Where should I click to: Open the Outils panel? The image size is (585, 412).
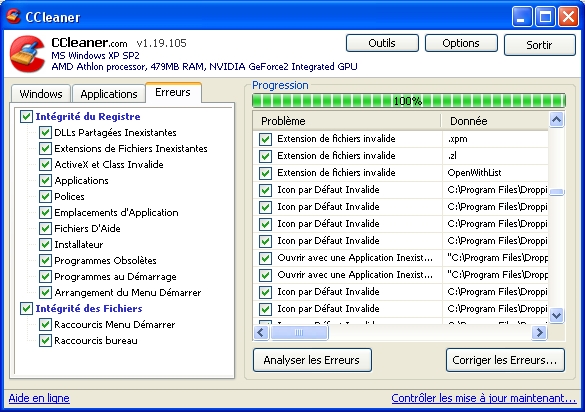[x=382, y=43]
